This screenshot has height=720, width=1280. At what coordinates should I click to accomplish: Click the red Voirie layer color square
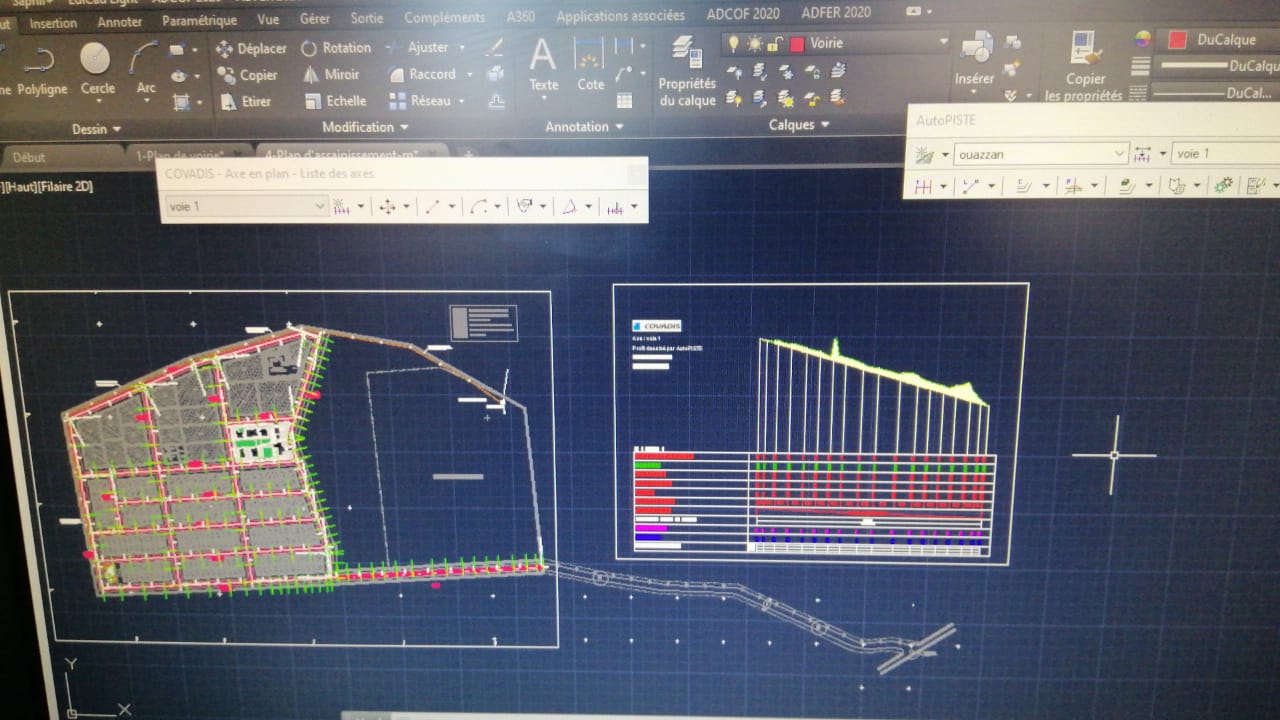tap(797, 43)
